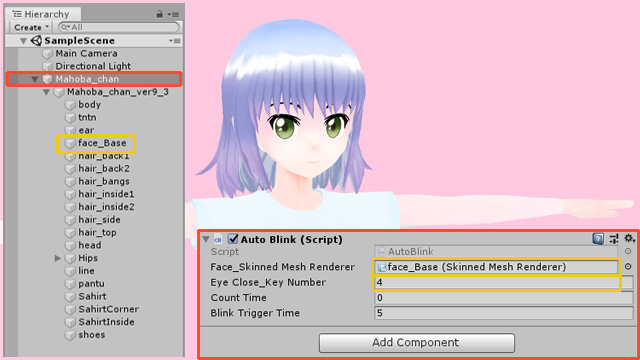Open the Auto Blink preset settings icon

(614, 239)
